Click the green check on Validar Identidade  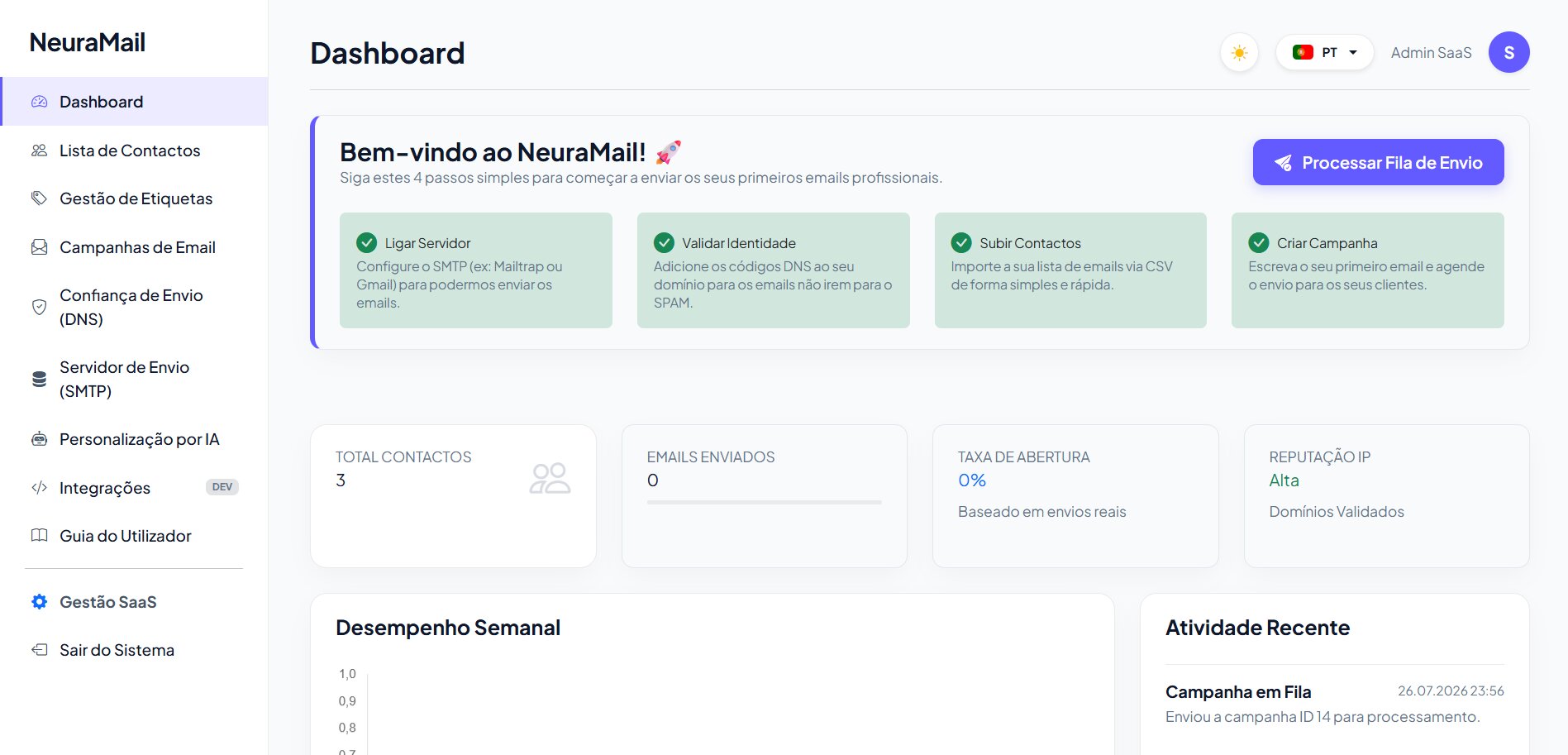[x=664, y=243]
